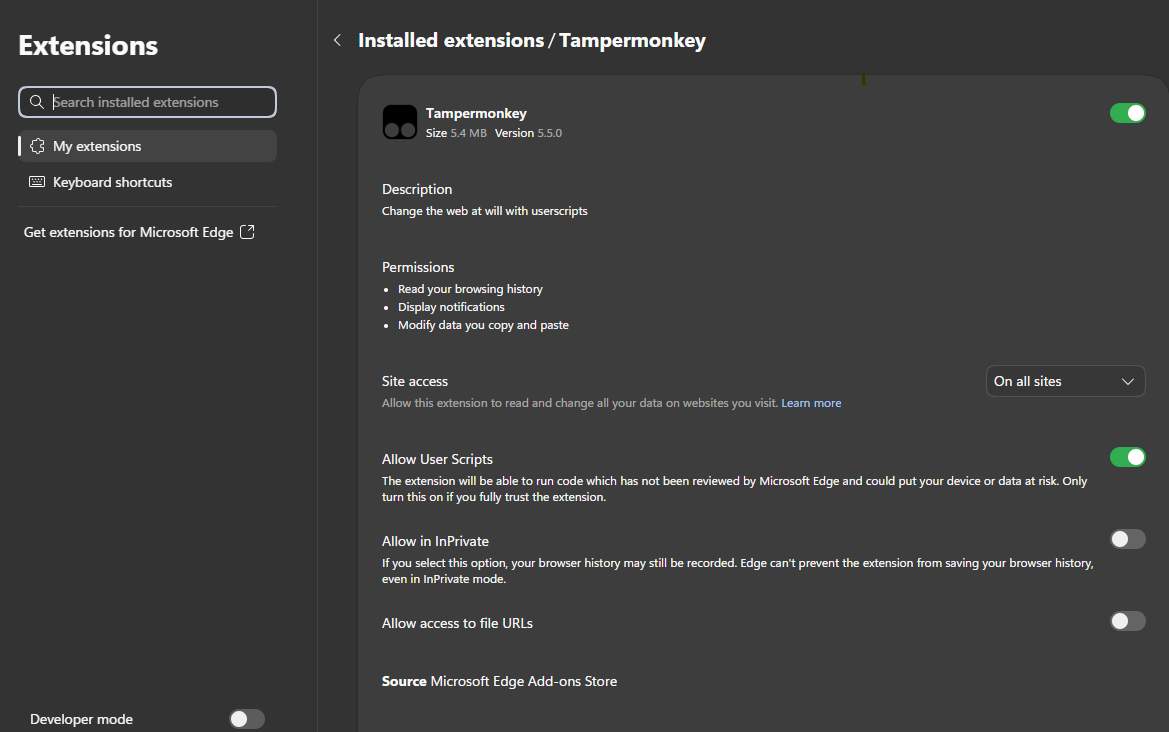Click 'Display notifications' permission
Screen dimensions: 1169x732
click(x=451, y=307)
